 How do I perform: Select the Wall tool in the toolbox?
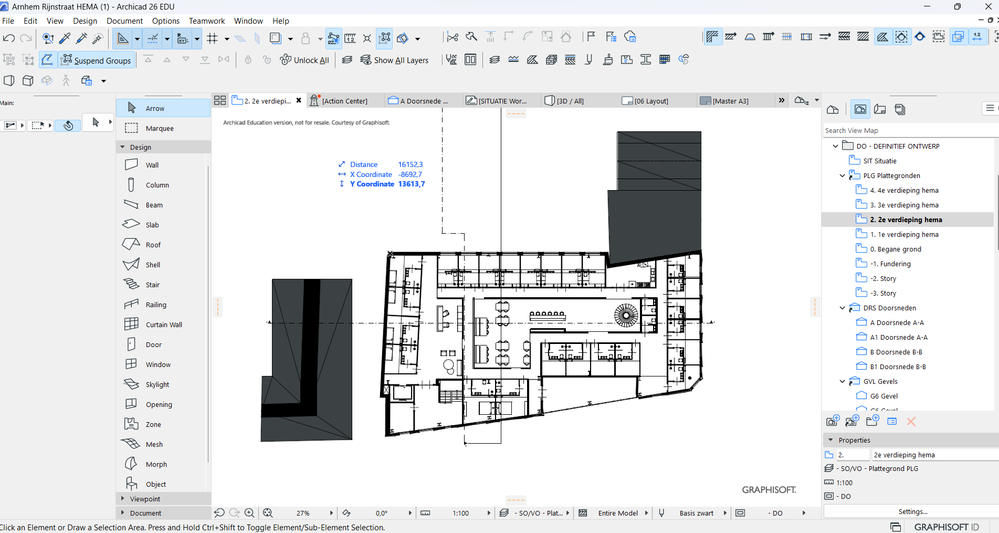pos(152,165)
